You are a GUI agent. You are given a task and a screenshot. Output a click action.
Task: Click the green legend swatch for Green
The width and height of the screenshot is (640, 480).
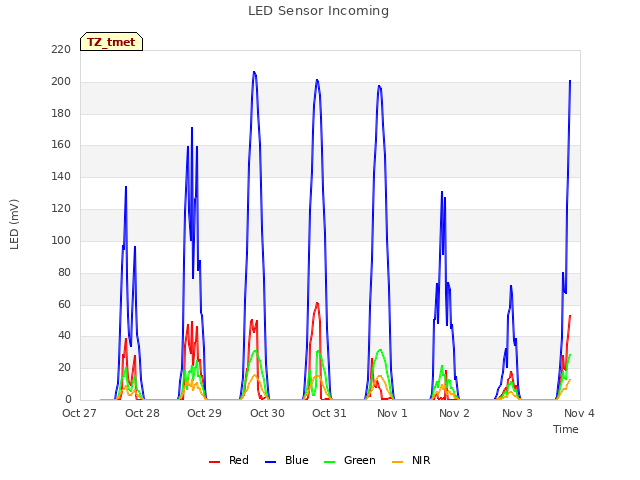coord(329,462)
